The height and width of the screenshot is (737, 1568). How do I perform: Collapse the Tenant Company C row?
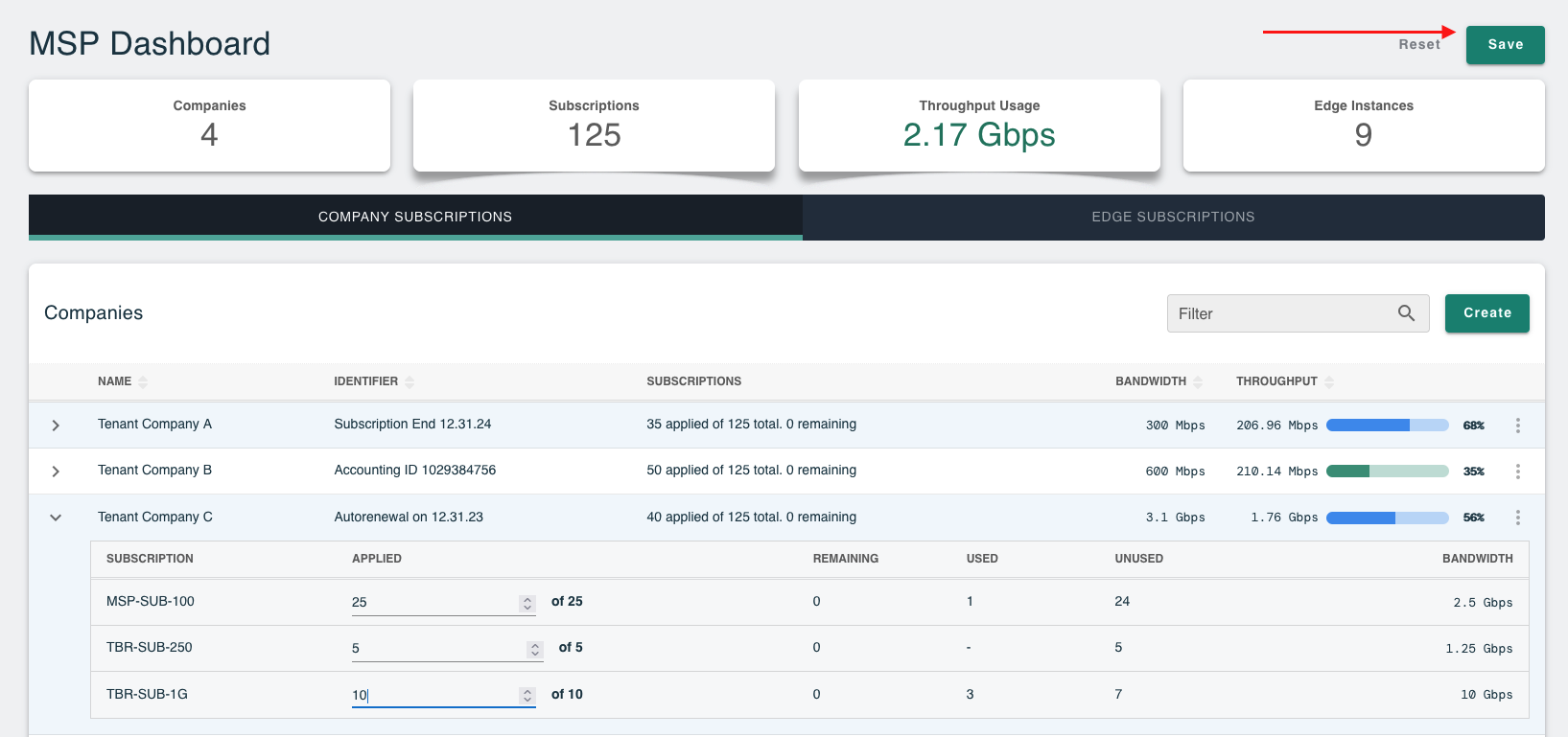[x=56, y=518]
